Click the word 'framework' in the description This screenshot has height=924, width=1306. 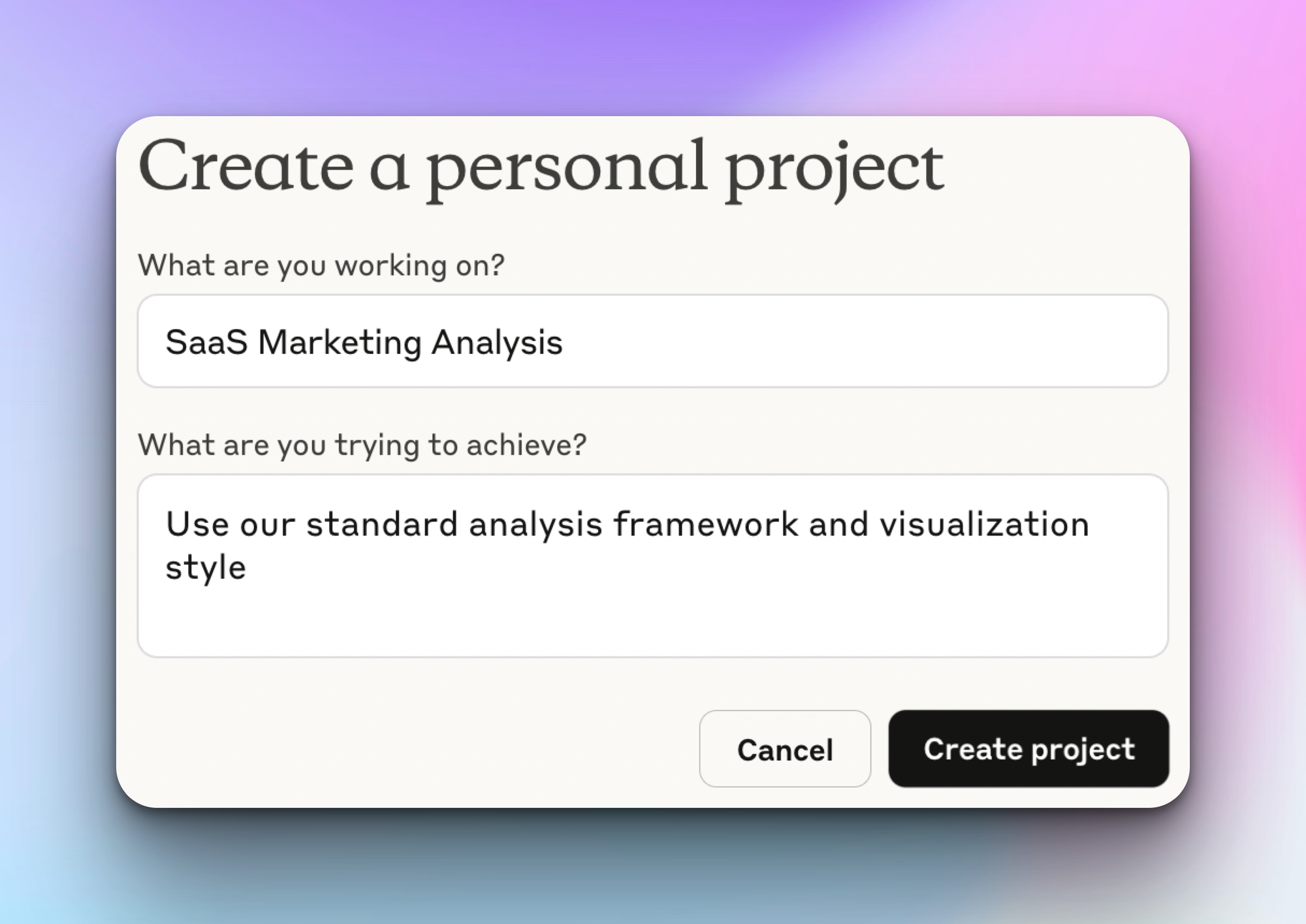pyautogui.click(x=705, y=524)
